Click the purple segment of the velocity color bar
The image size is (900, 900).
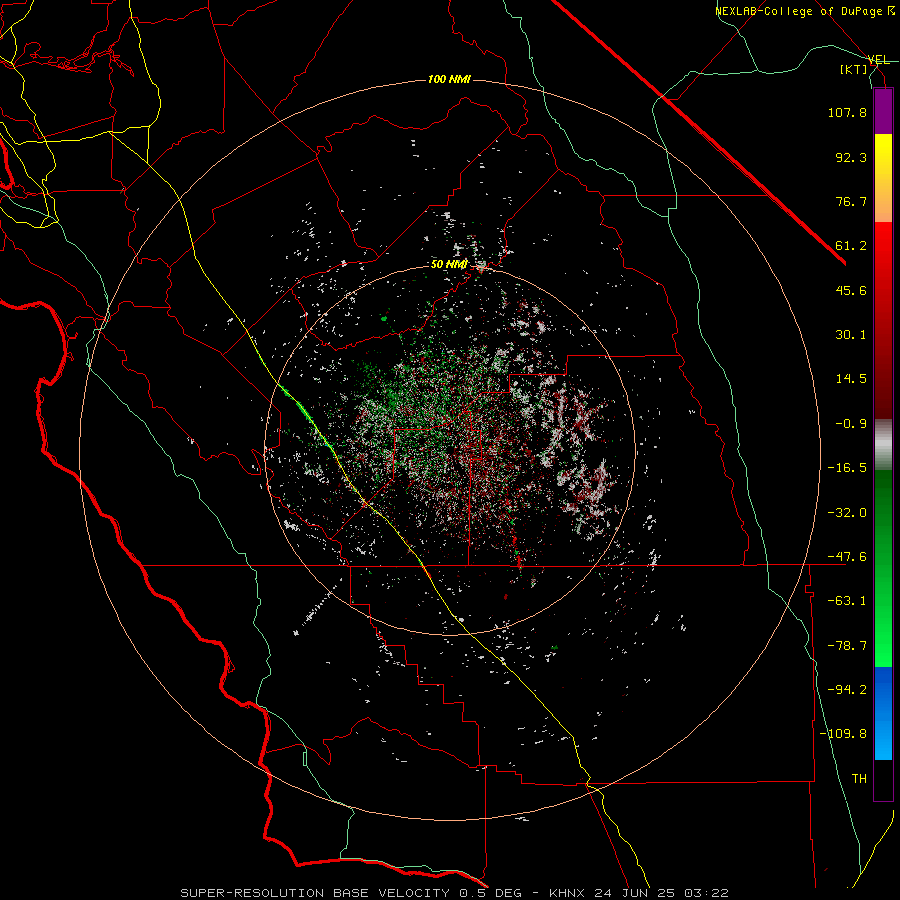[x=883, y=111]
